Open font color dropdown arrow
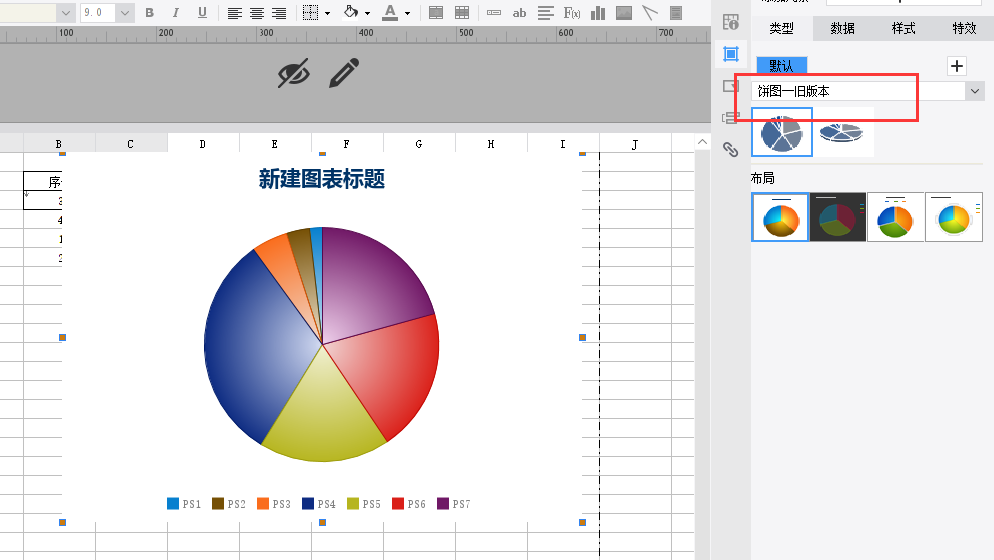Viewport: 994px width, 560px height. coord(407,13)
